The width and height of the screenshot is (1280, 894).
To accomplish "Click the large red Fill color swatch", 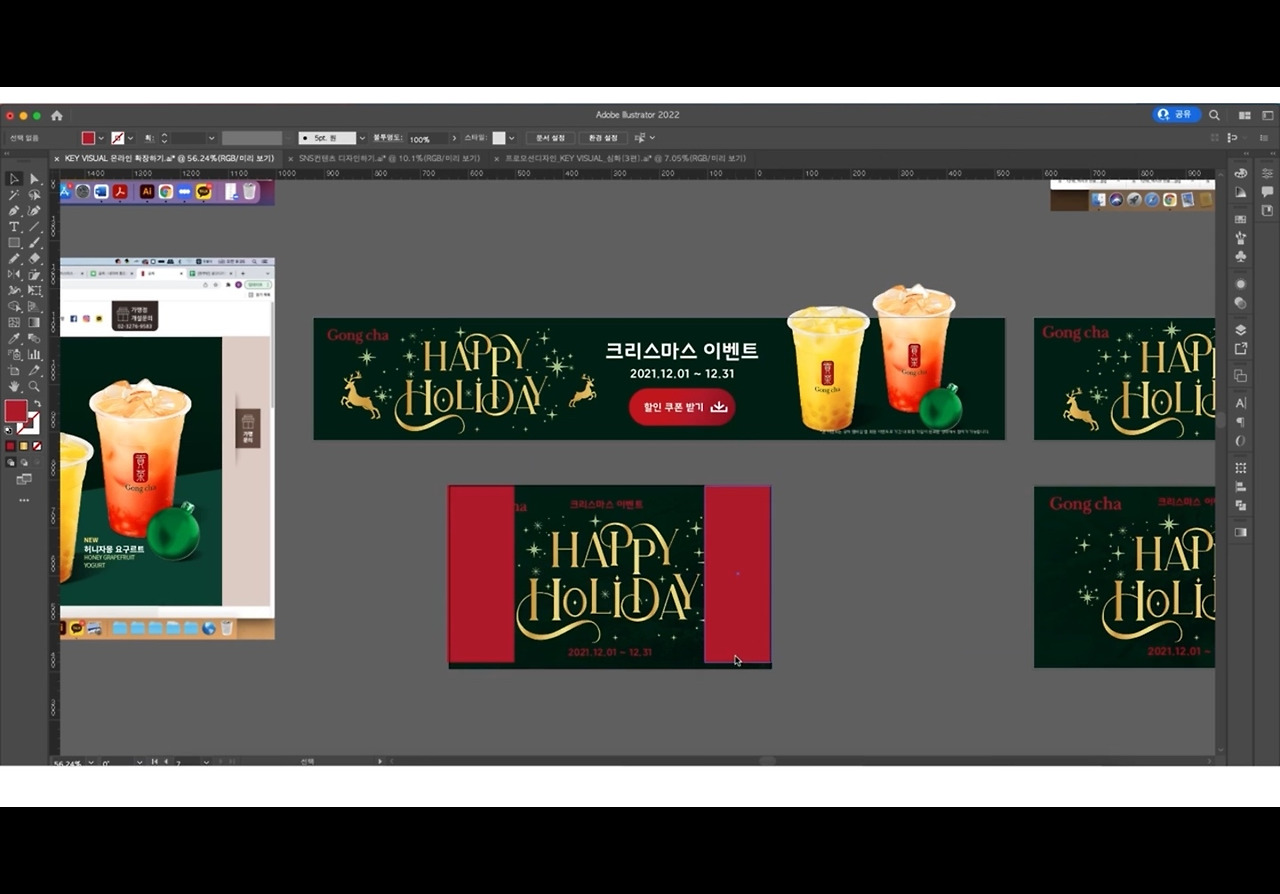I will pos(16,411).
